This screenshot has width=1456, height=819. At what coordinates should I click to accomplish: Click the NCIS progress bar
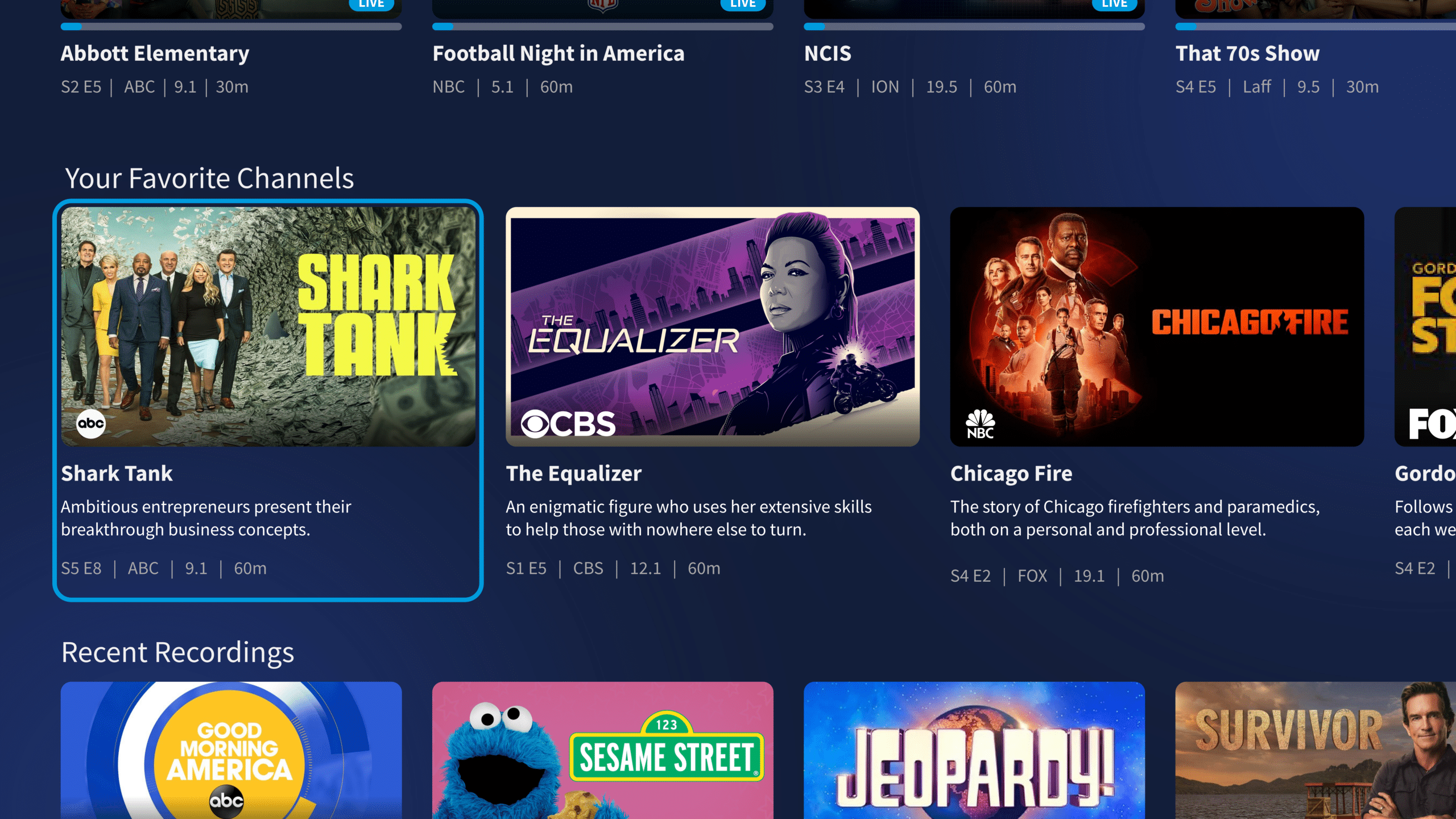click(x=974, y=26)
